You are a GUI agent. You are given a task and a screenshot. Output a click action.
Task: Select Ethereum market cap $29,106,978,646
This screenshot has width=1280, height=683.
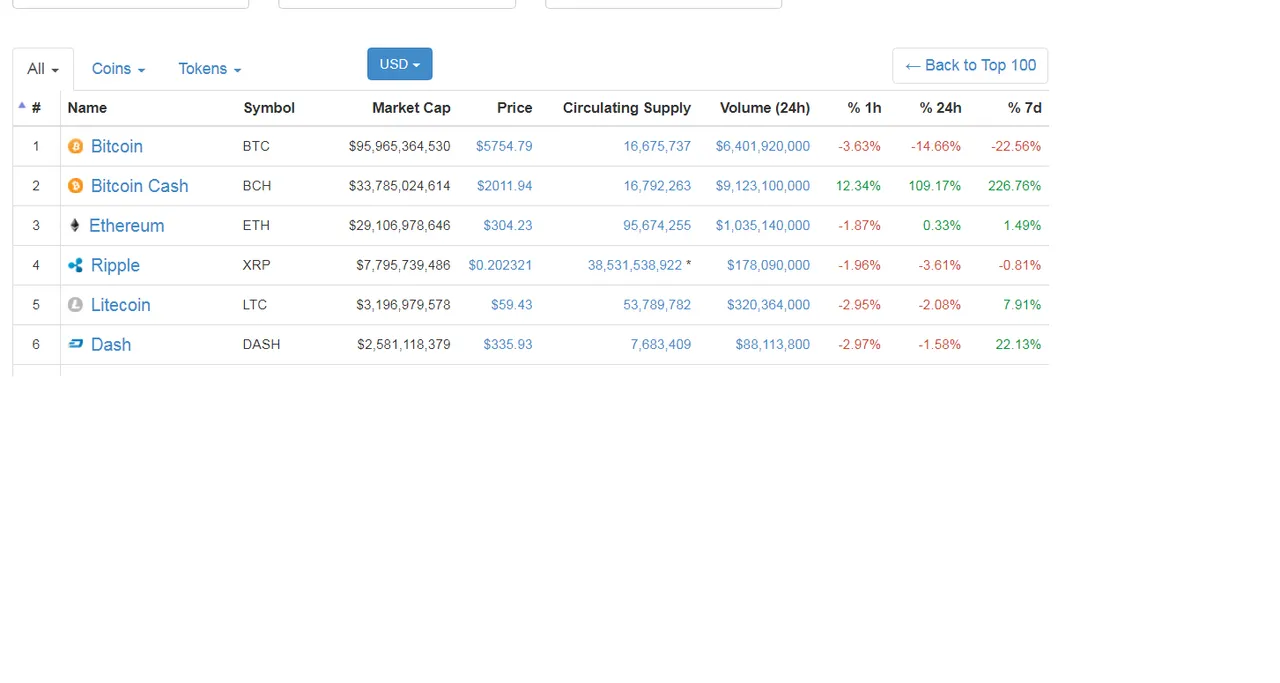pos(400,226)
